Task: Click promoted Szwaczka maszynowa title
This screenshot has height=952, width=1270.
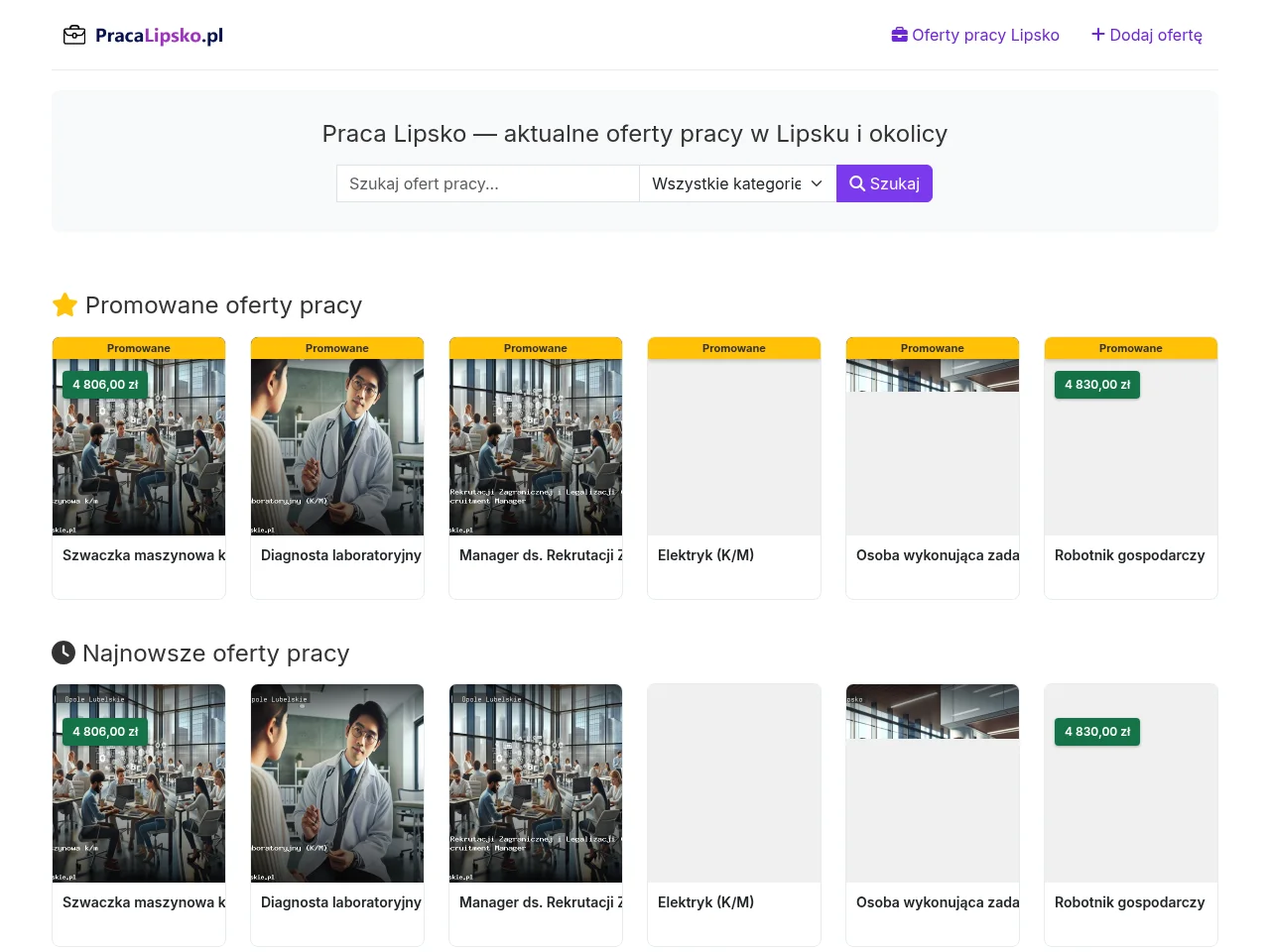Action: coord(144,555)
